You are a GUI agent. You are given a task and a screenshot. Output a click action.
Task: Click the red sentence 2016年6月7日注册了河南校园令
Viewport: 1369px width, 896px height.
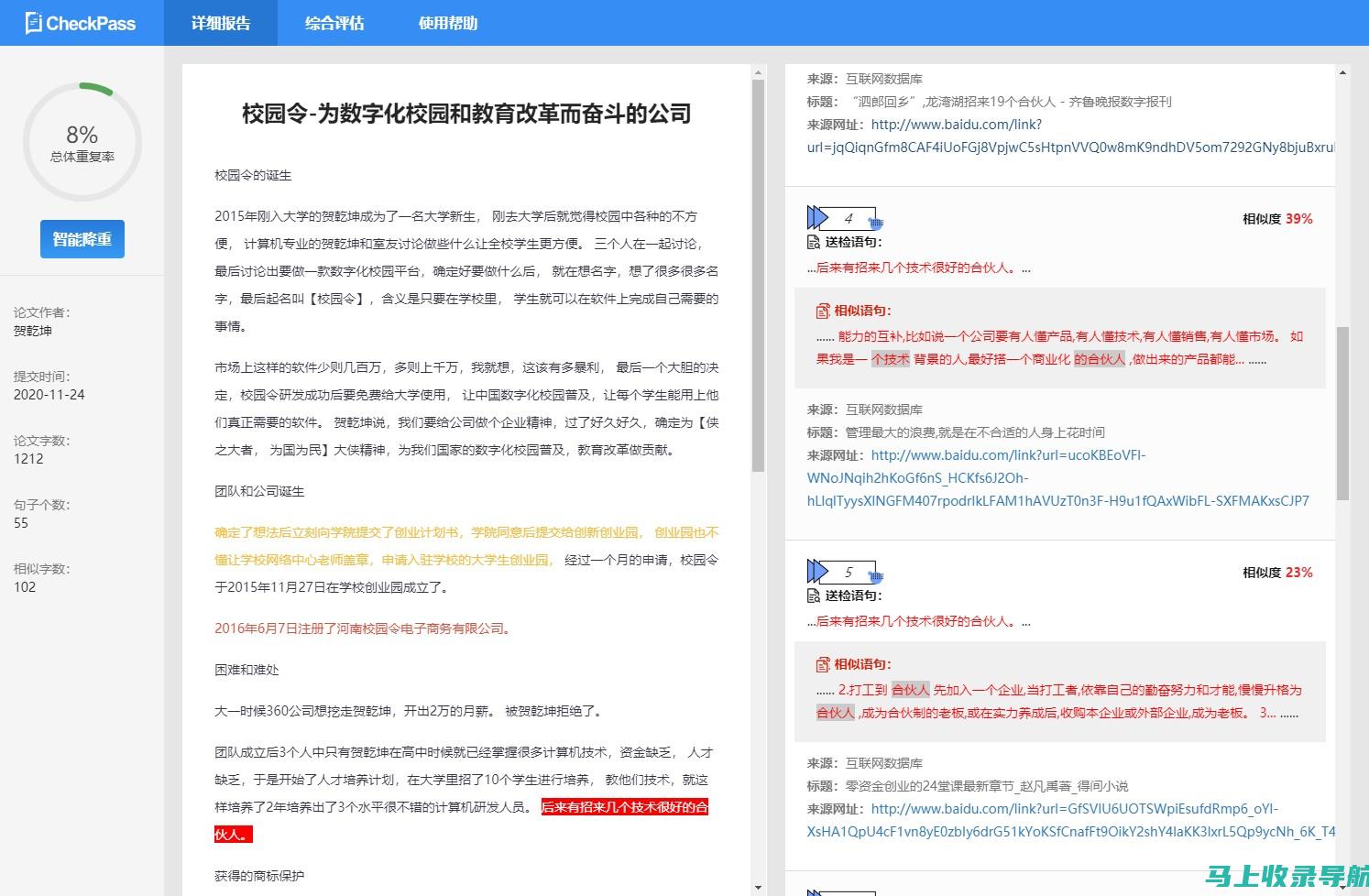pyautogui.click(x=363, y=628)
